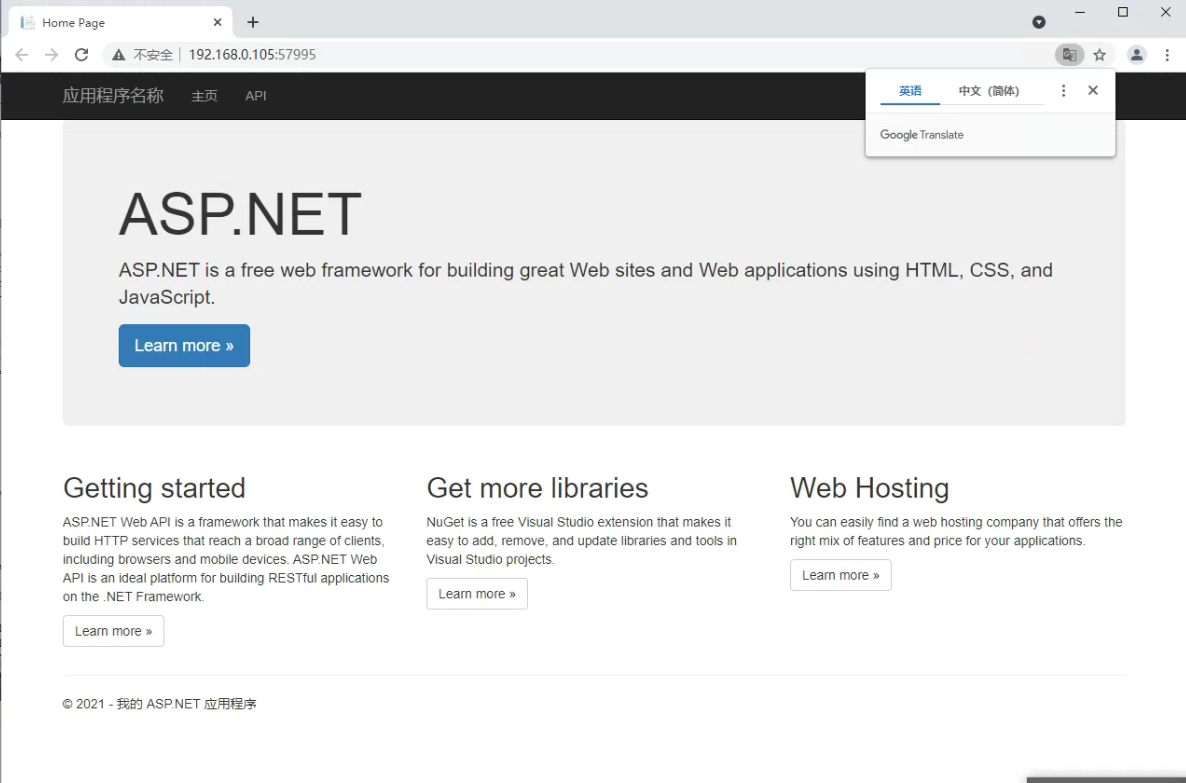
Task: Open a new tab with plus button
Action: (x=253, y=23)
